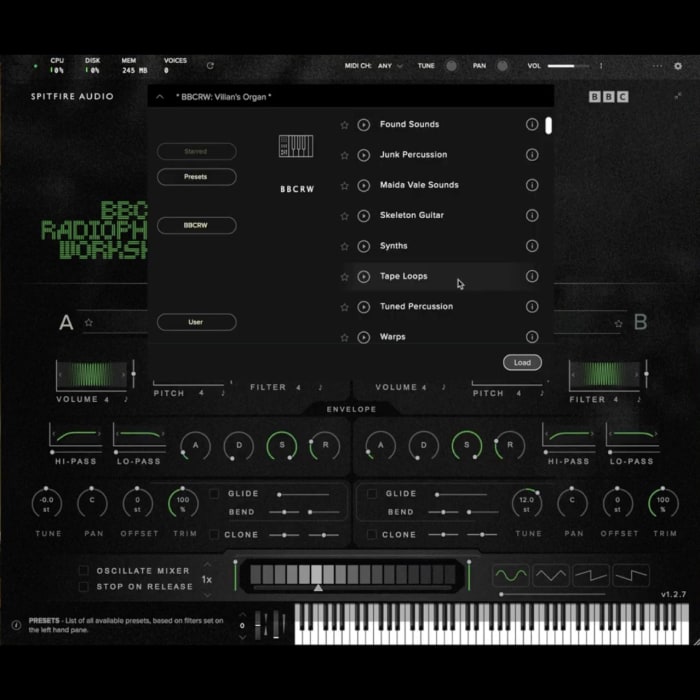The image size is (700, 700).
Task: Click the Envelope tab label
Action: pyautogui.click(x=351, y=409)
